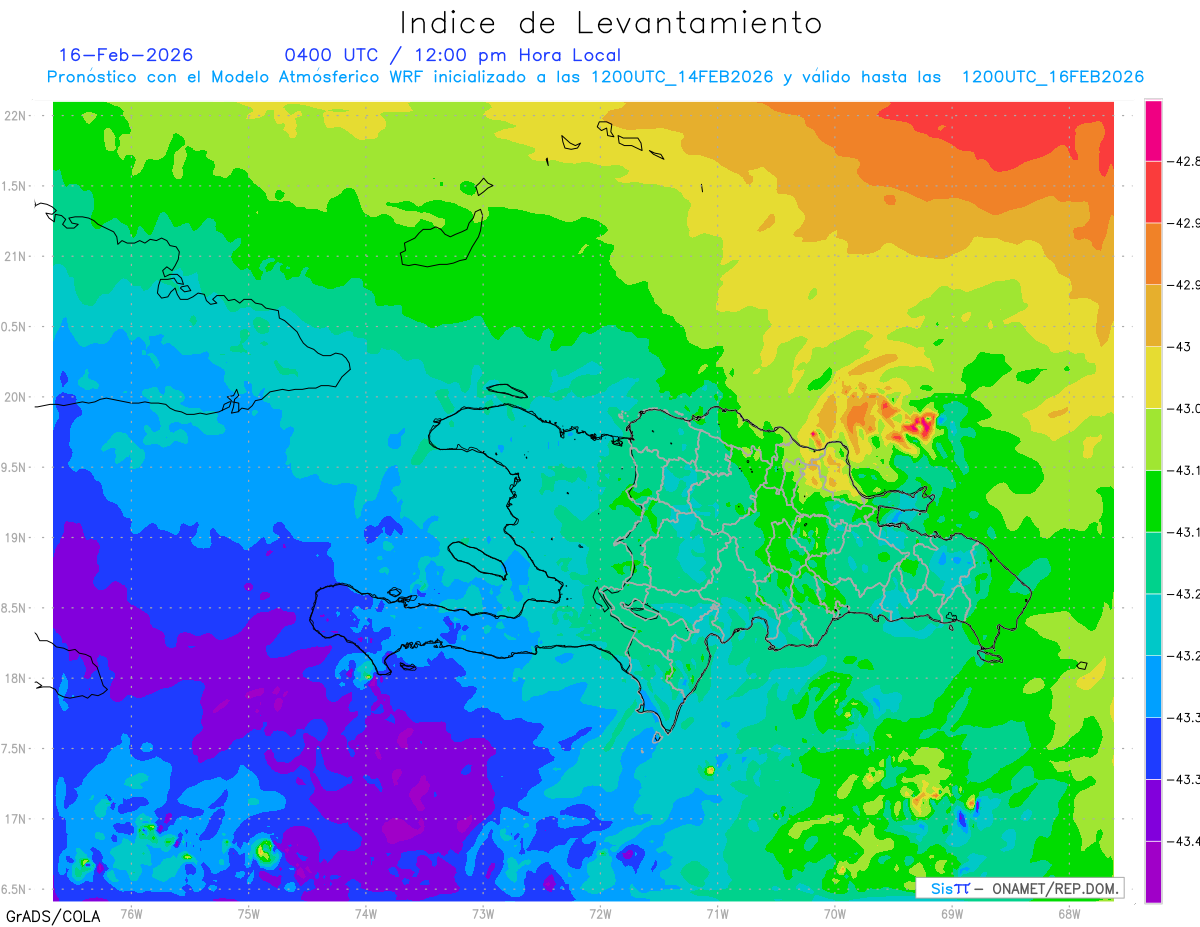Pick the teal-green swatch in the color bar
This screenshot has width=1200, height=927.
(1153, 563)
